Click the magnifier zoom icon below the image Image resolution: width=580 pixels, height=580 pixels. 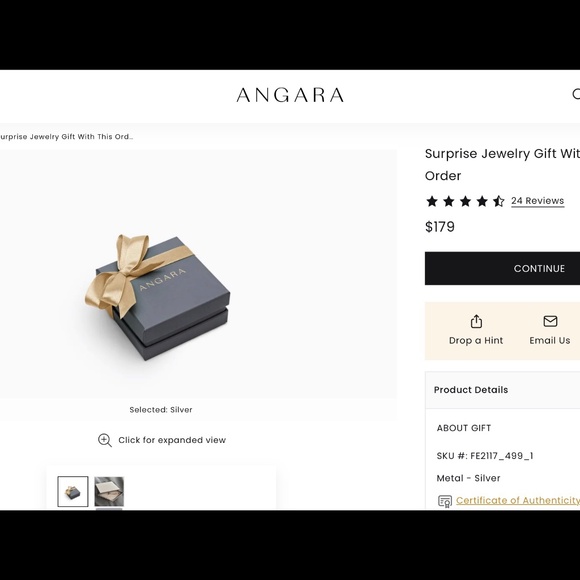click(105, 440)
